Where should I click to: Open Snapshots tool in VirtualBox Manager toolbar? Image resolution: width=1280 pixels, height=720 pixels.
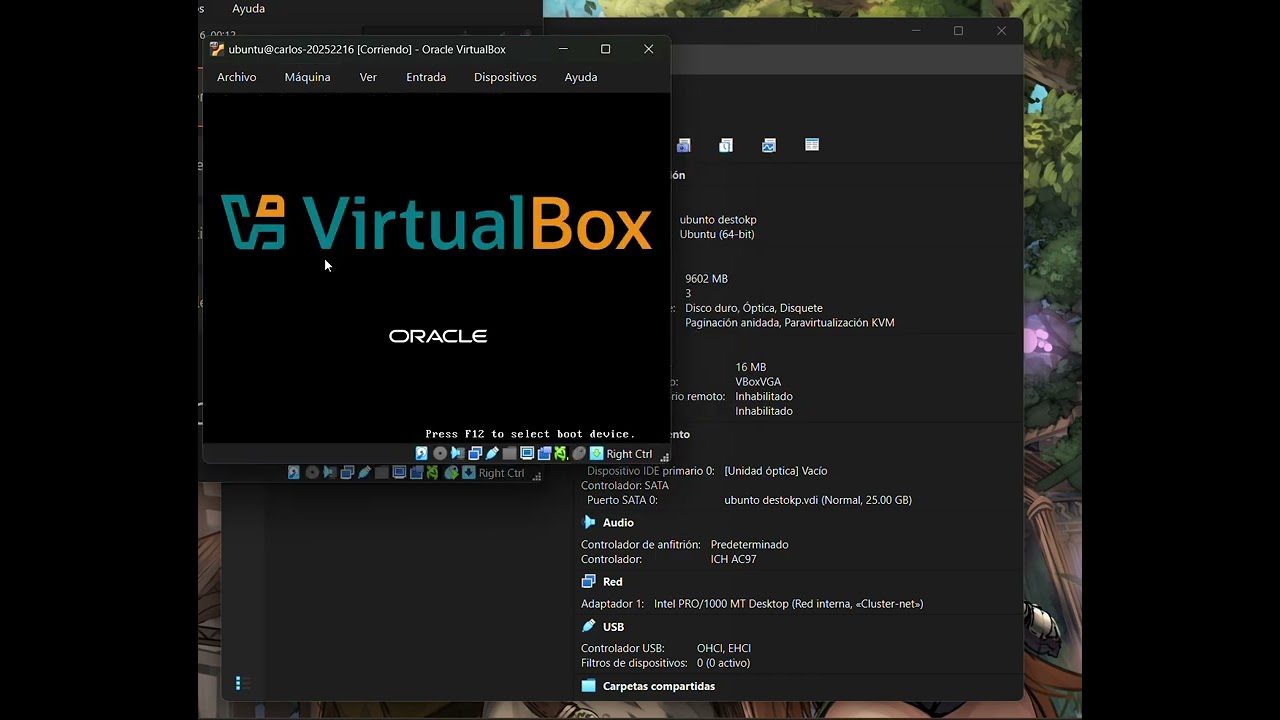(x=683, y=145)
